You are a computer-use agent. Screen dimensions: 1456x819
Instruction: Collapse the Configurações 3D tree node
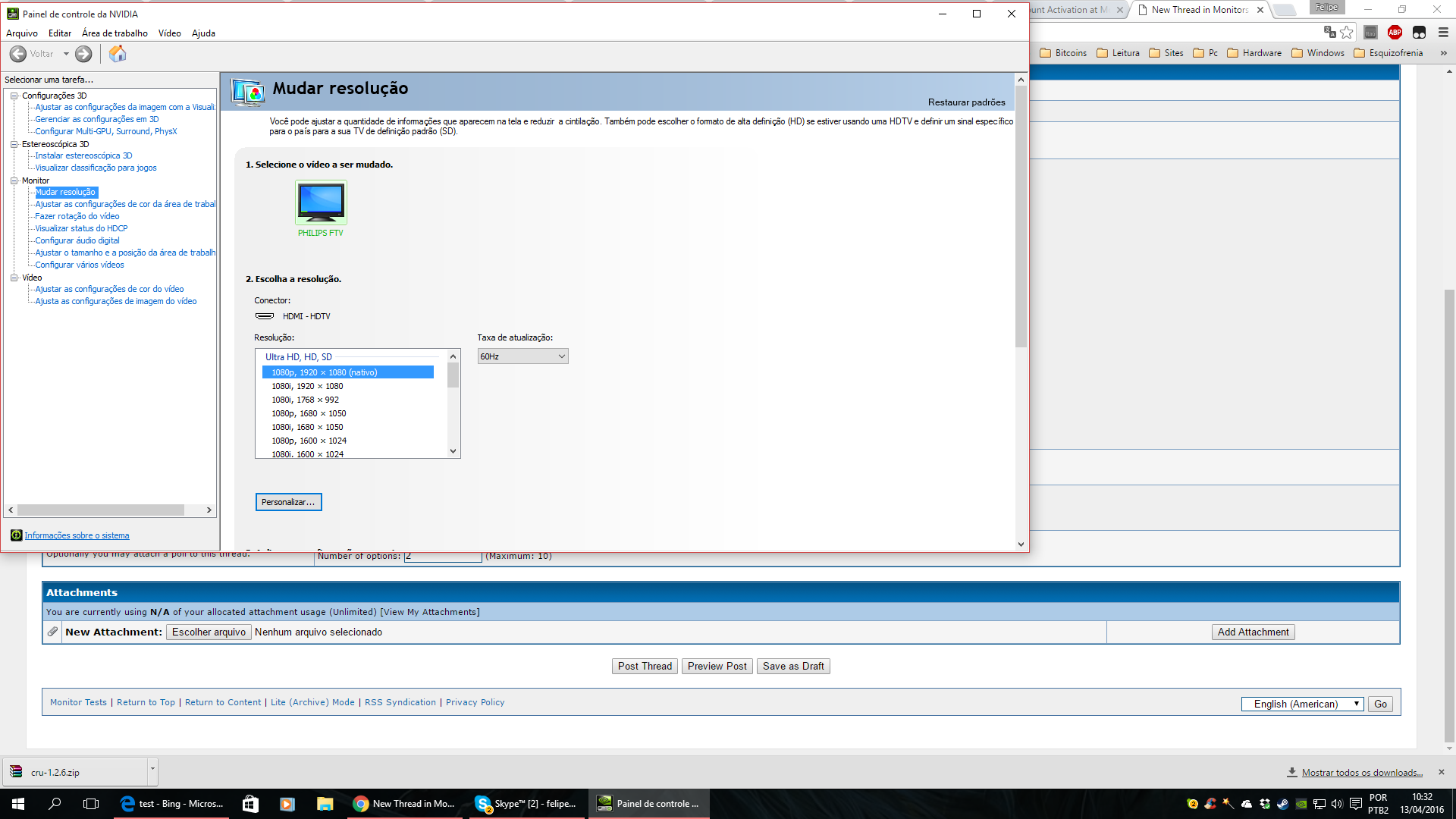[x=14, y=96]
